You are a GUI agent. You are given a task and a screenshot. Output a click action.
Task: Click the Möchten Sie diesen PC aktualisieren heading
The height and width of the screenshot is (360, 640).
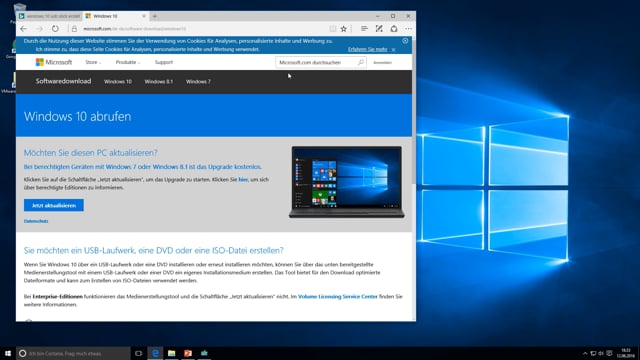click(x=90, y=152)
